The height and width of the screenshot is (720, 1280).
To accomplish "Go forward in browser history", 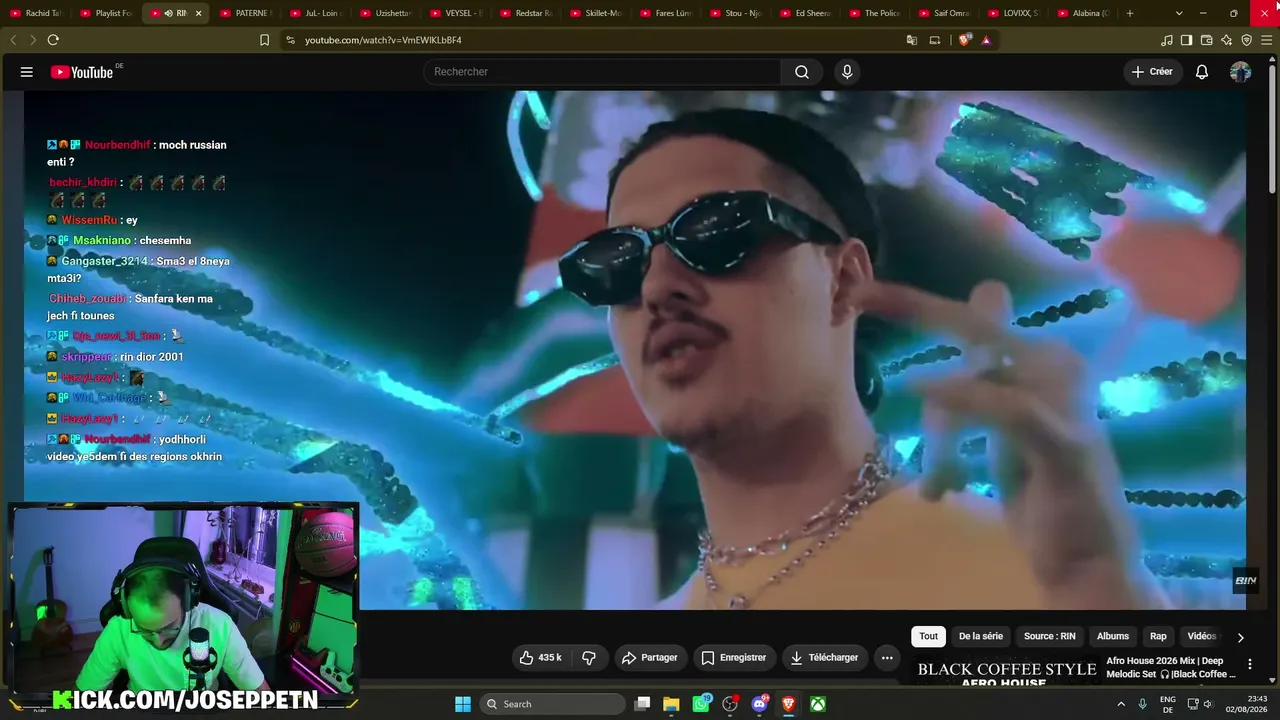I will click(32, 40).
